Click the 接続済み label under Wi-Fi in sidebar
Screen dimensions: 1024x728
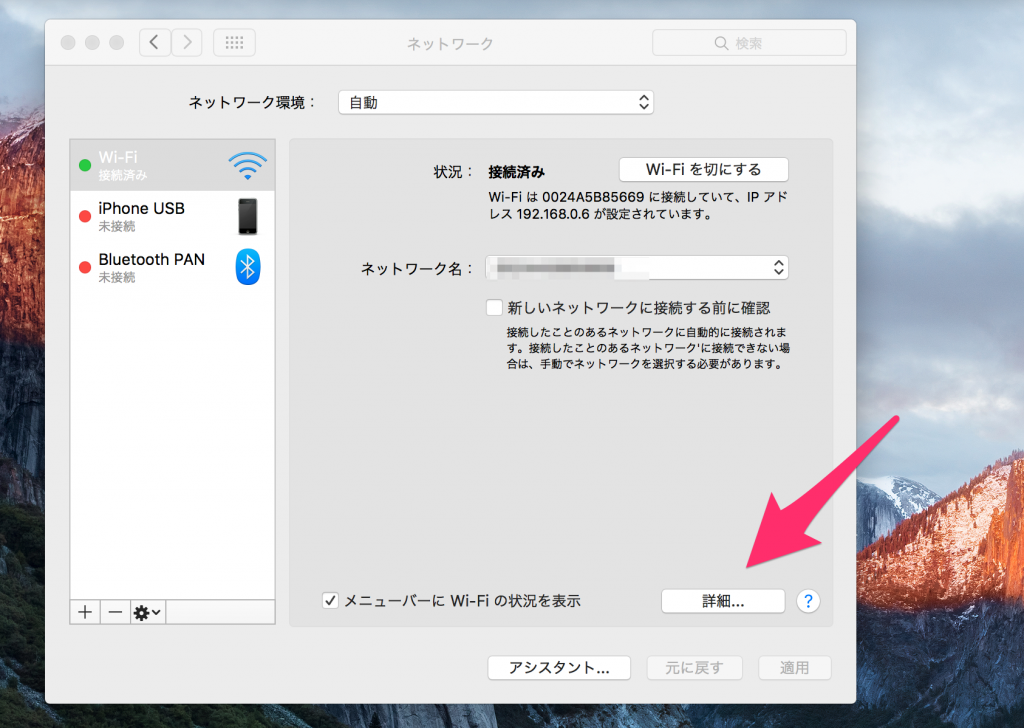(123, 175)
